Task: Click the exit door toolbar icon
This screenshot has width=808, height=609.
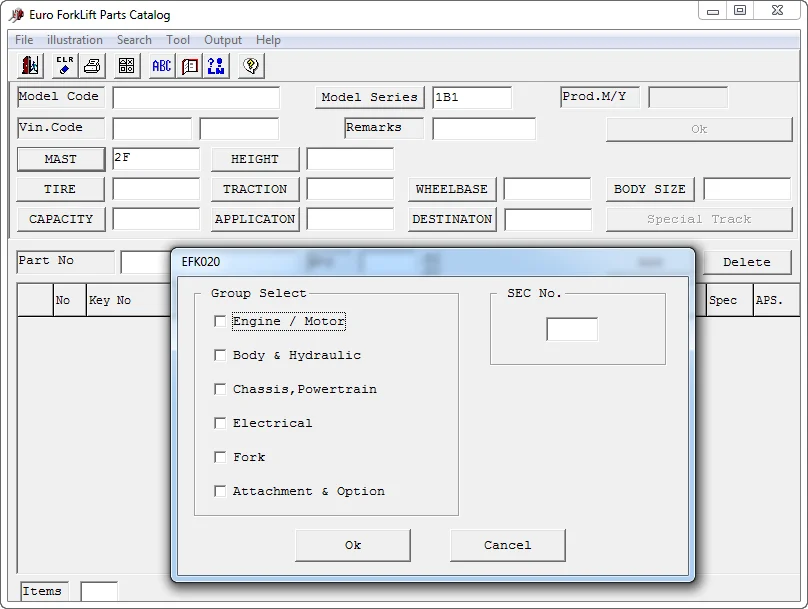Action: [x=30, y=65]
